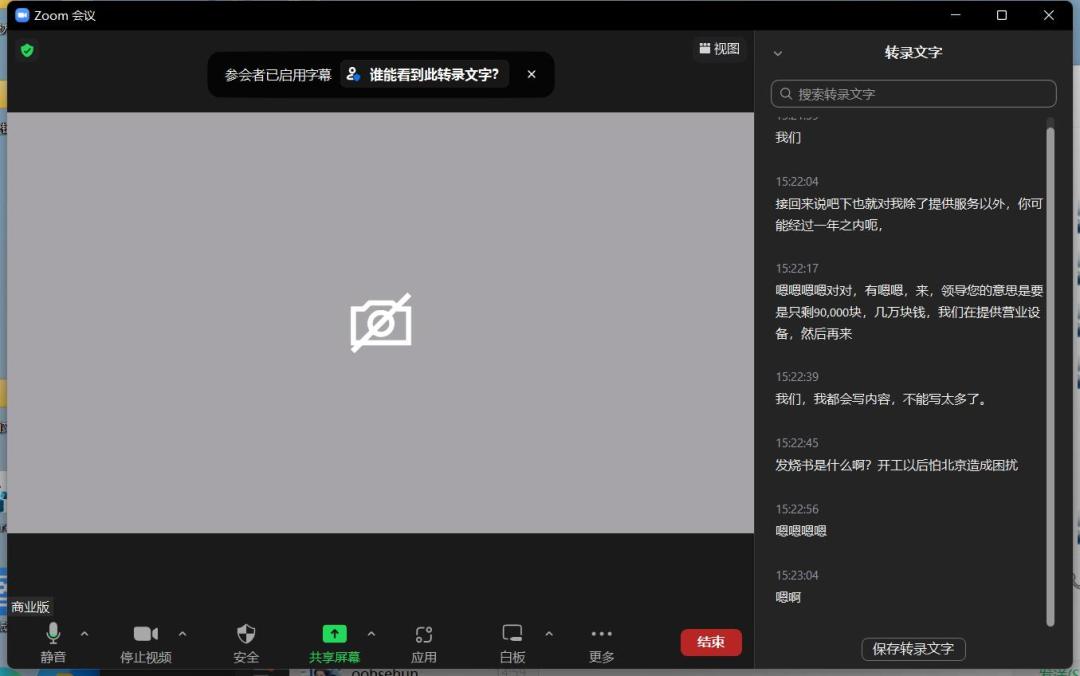Open the 白板 whiteboard
Image resolution: width=1080 pixels, height=676 pixels.
(512, 642)
